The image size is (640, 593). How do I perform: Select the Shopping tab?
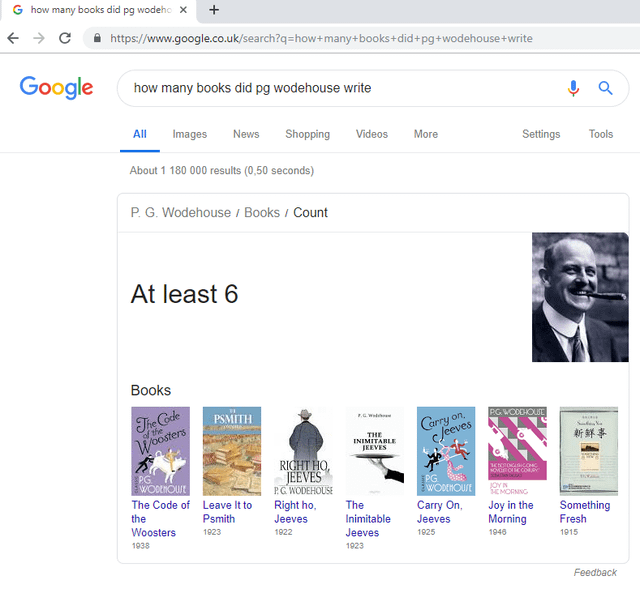[307, 134]
